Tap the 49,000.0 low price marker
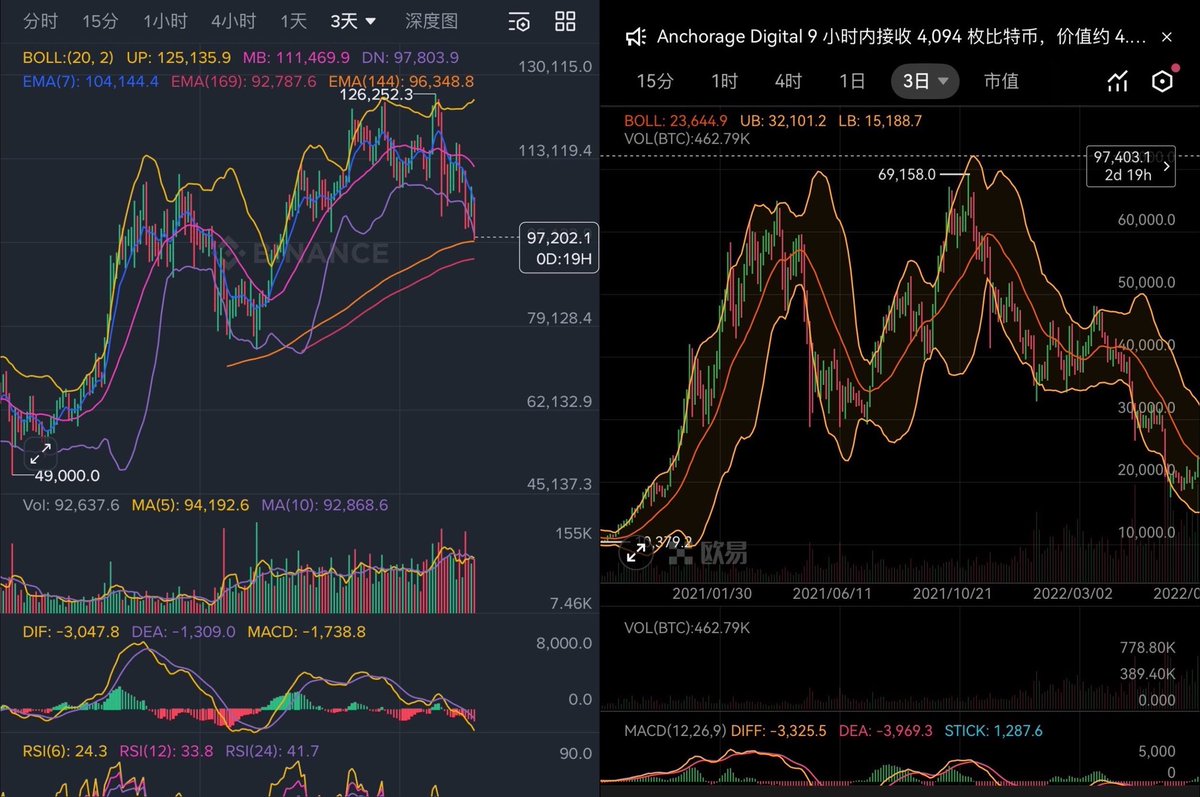1200x797 pixels. tap(67, 475)
